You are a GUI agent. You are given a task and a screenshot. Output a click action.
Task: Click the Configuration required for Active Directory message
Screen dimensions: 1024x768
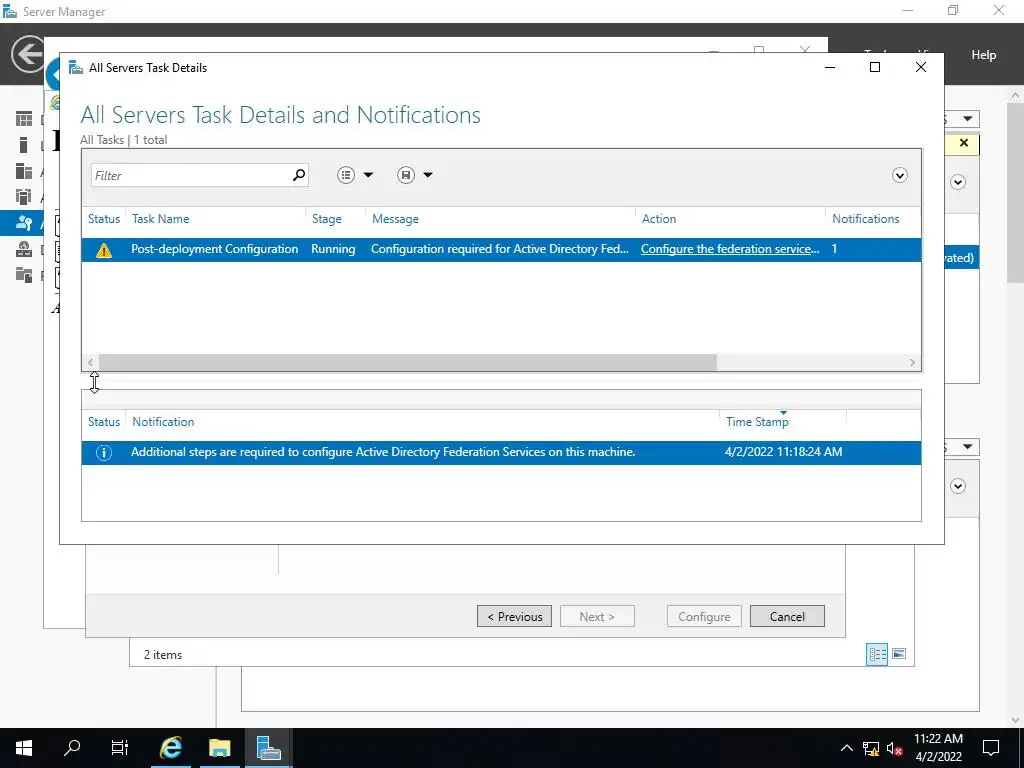coord(500,249)
